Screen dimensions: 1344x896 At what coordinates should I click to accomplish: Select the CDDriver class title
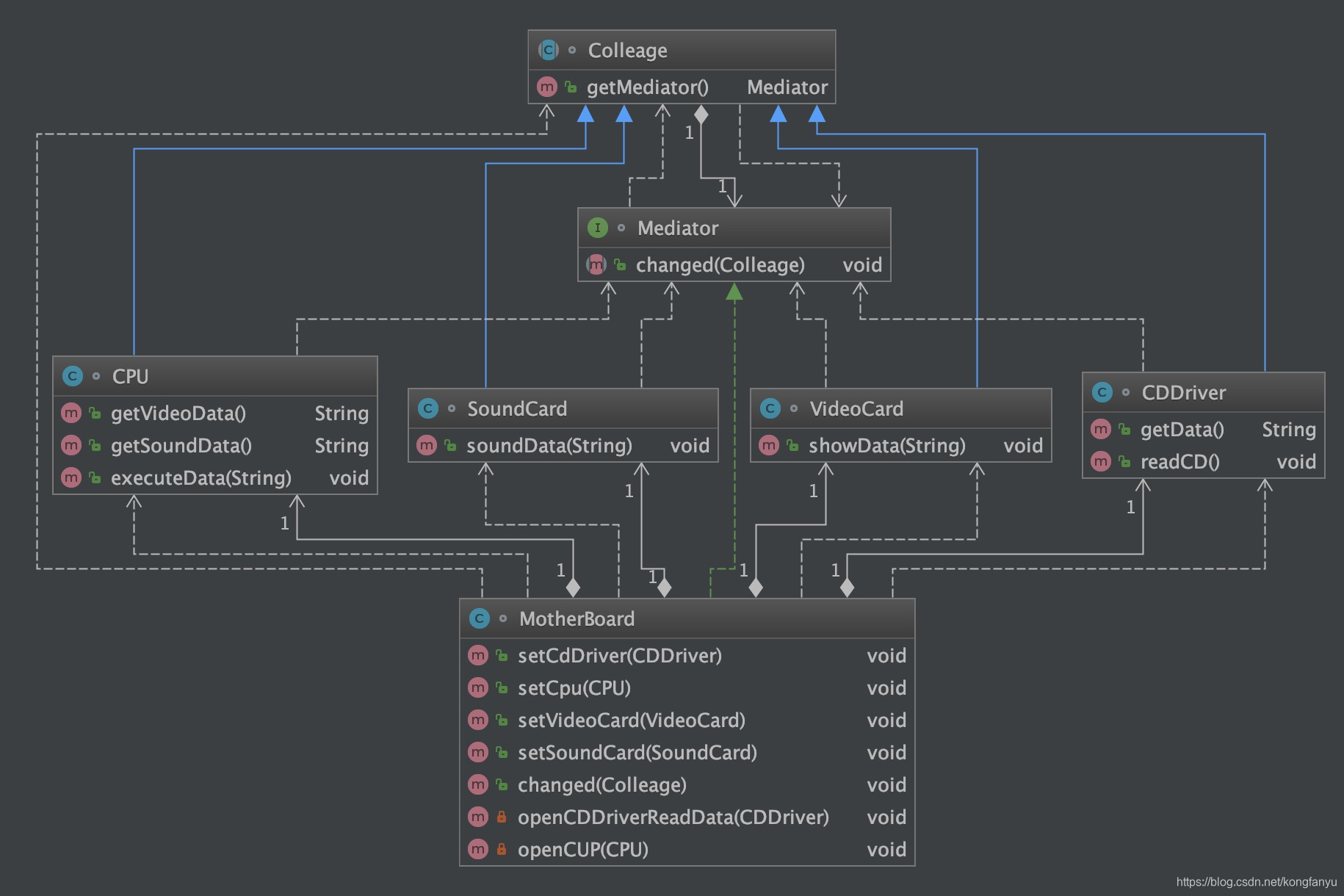pos(1183,392)
